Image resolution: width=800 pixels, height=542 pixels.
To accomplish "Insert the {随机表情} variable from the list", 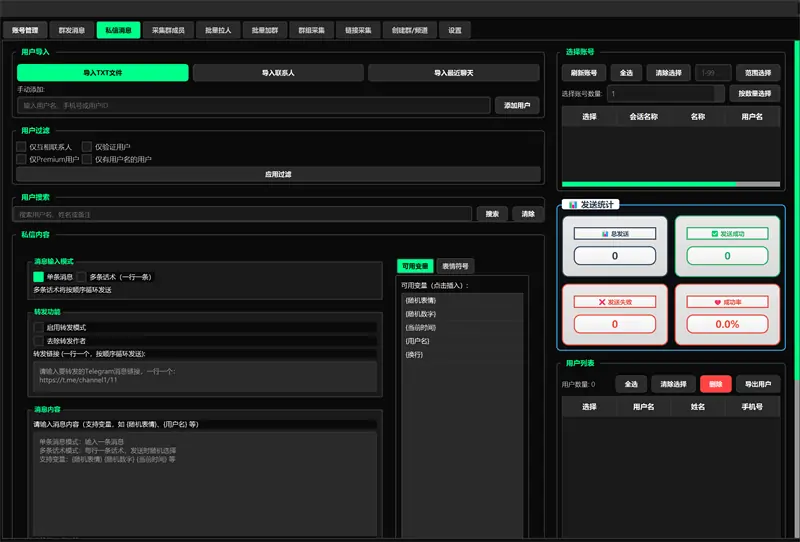I will point(421,300).
